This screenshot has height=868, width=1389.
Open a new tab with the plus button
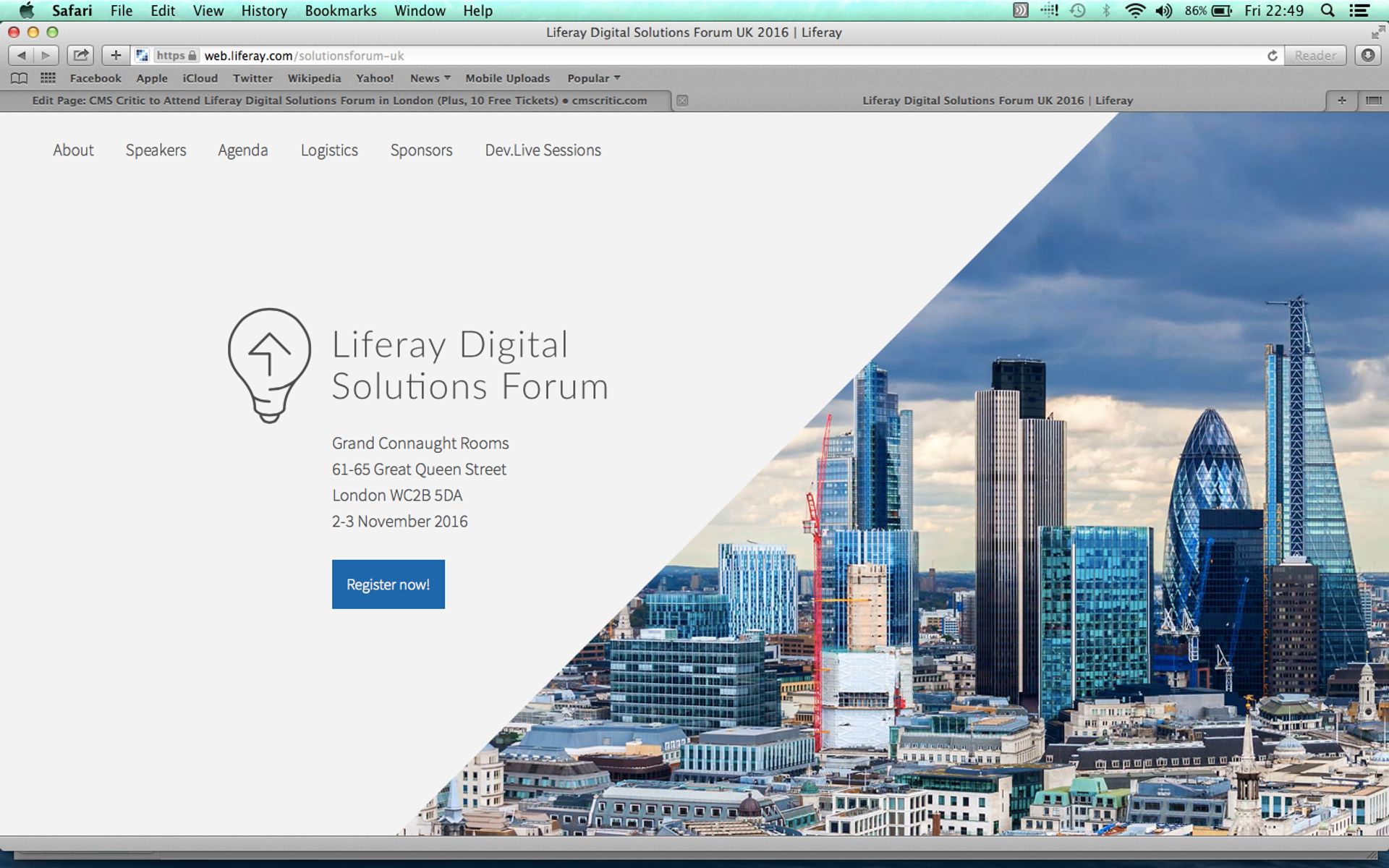click(1341, 101)
